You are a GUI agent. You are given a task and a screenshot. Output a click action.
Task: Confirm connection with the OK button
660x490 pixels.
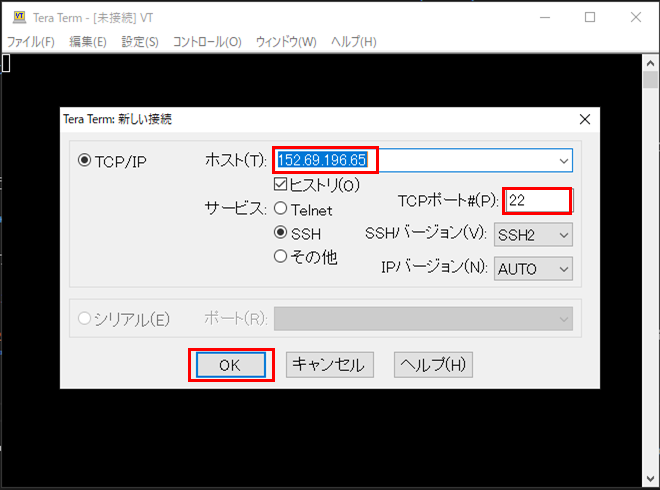pos(231,365)
